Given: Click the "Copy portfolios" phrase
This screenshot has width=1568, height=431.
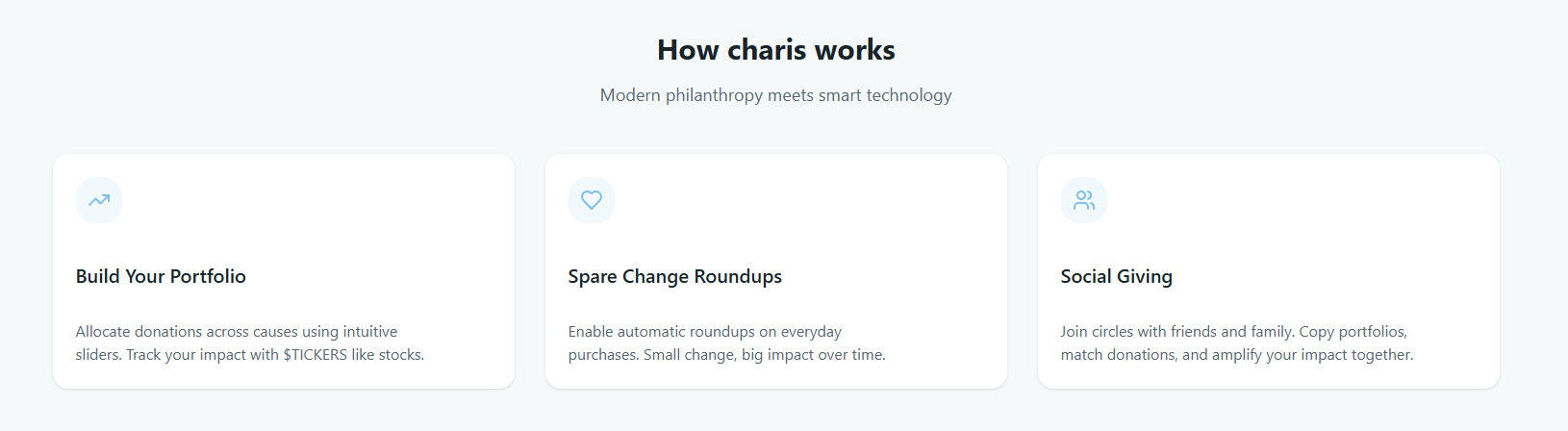Looking at the screenshot, I should [x=1353, y=332].
